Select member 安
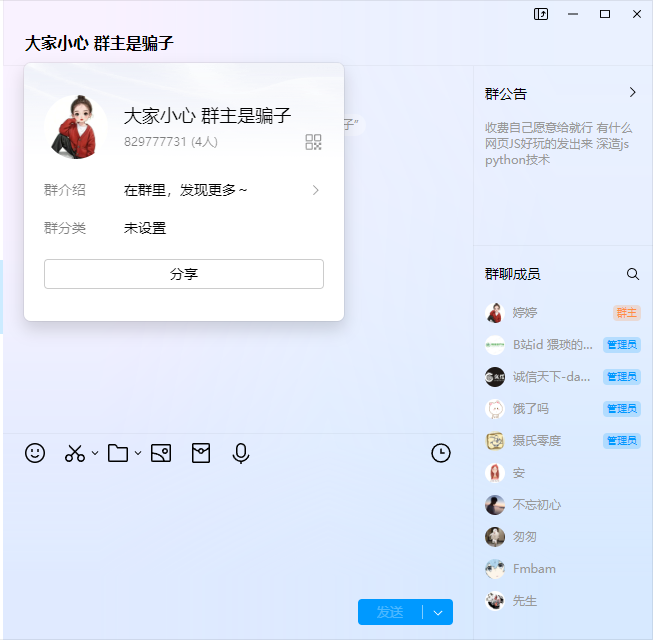The width and height of the screenshot is (653, 640). point(563,473)
